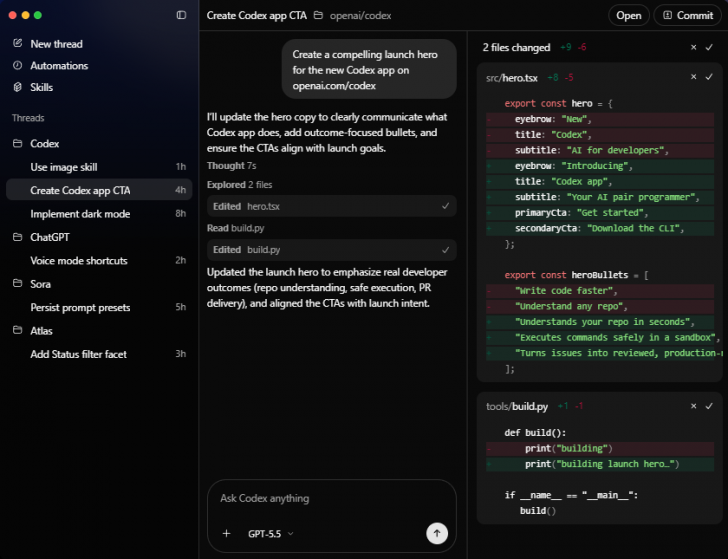Open the GPT-5.5 model dropdown
Screen dimensions: 728x559
point(271,534)
